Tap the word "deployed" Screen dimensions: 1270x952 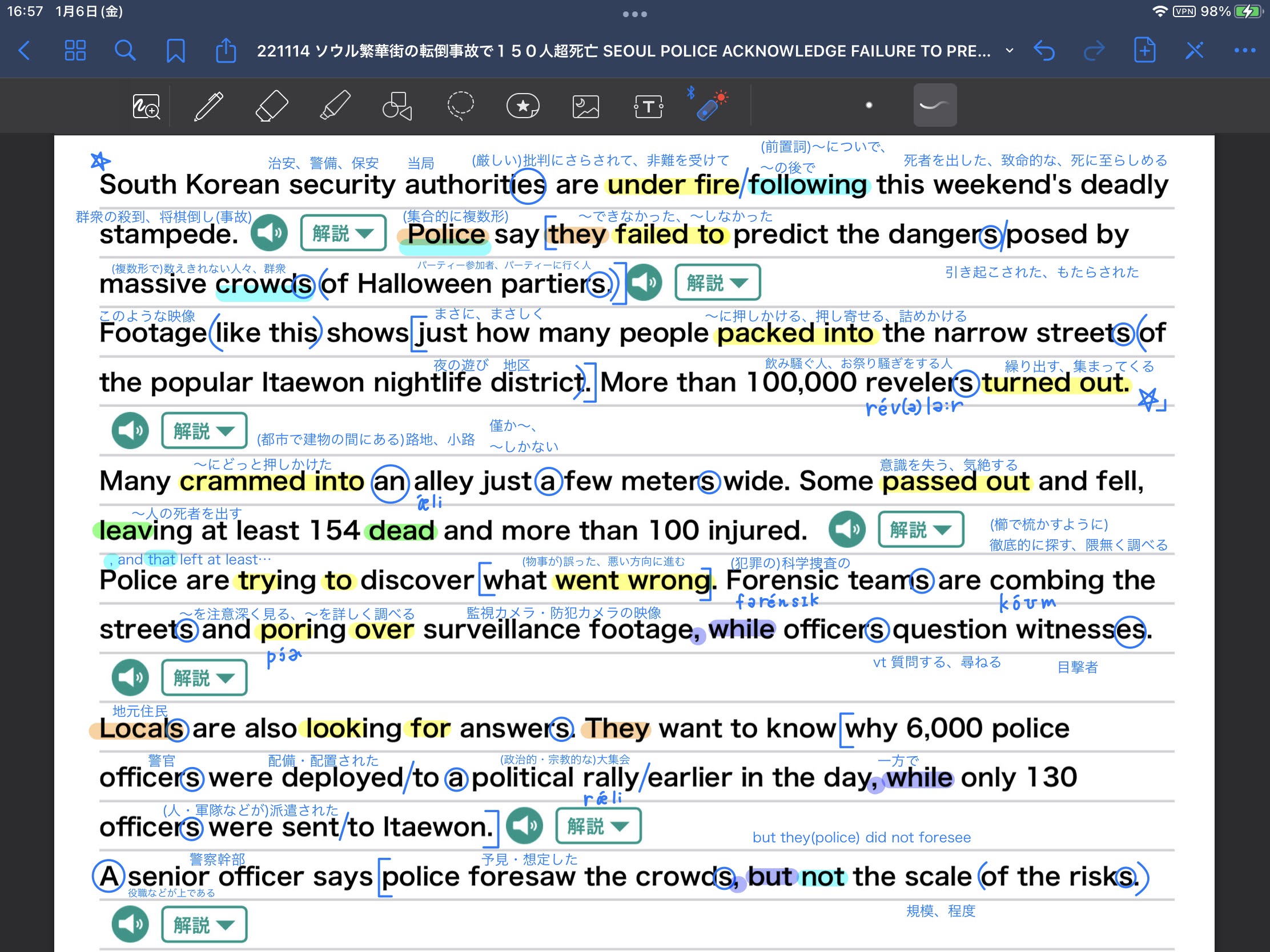[343, 778]
